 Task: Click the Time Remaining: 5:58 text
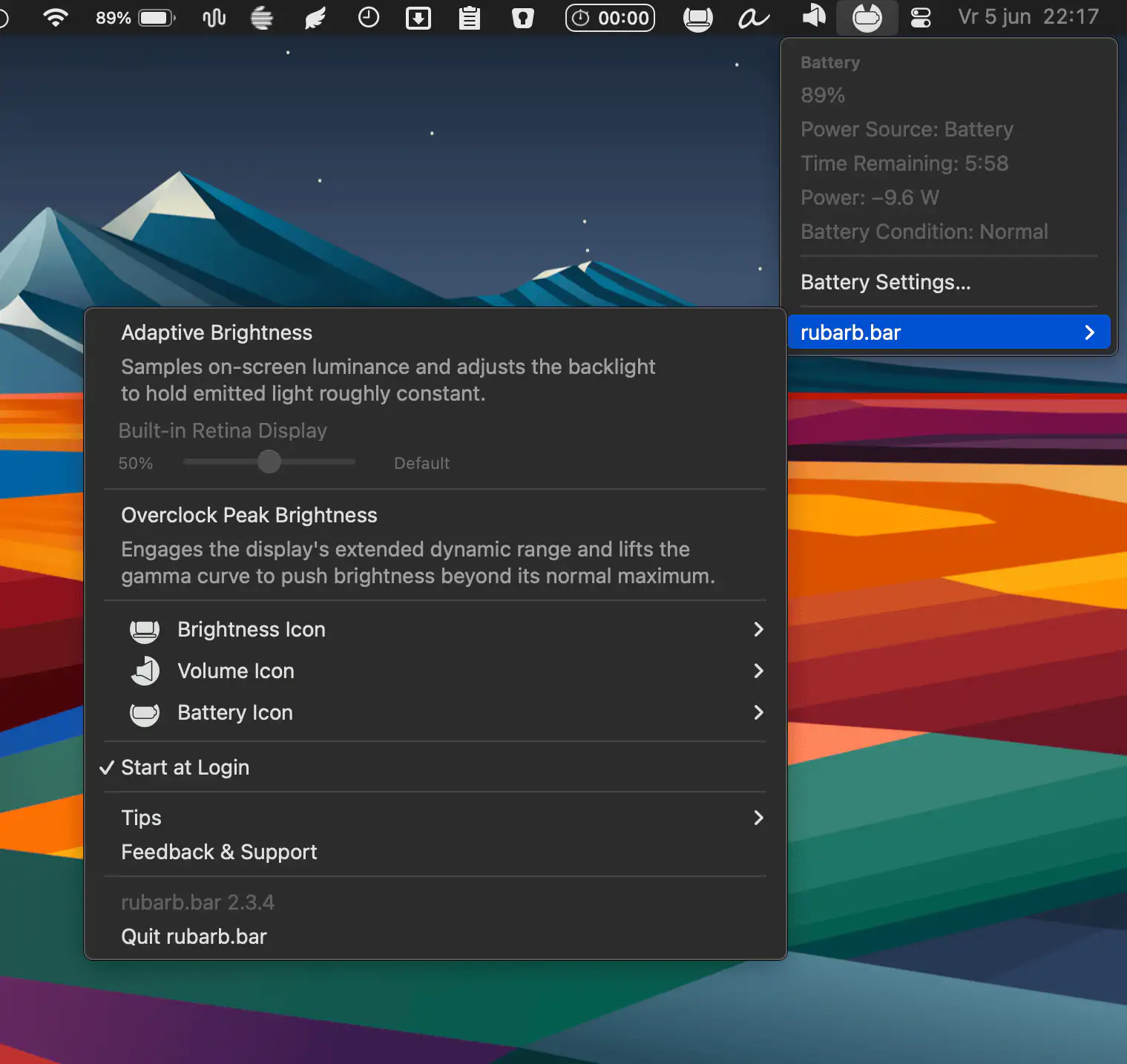click(x=904, y=163)
